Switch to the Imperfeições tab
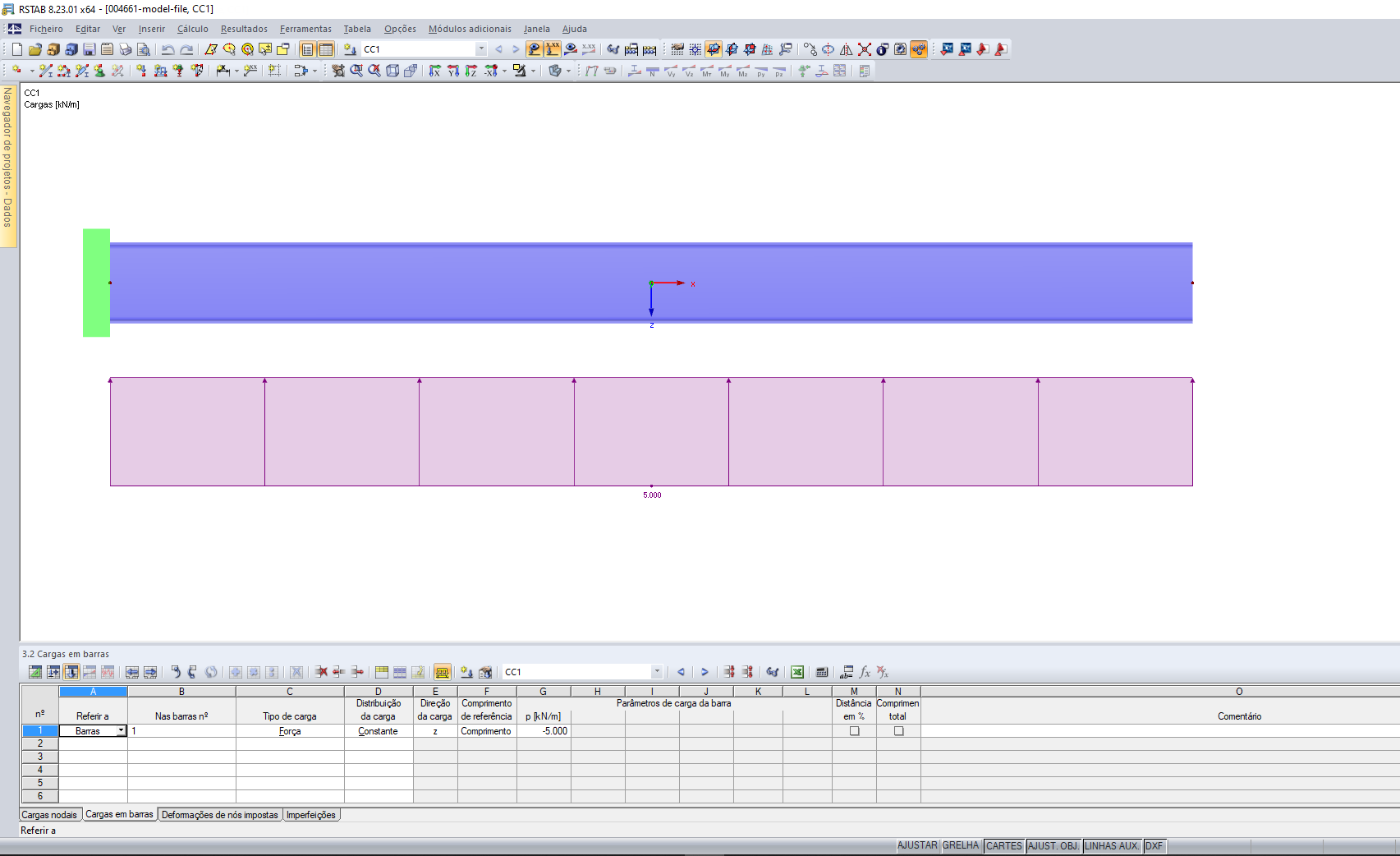Screen dimensions: 1400x856 pos(311,815)
